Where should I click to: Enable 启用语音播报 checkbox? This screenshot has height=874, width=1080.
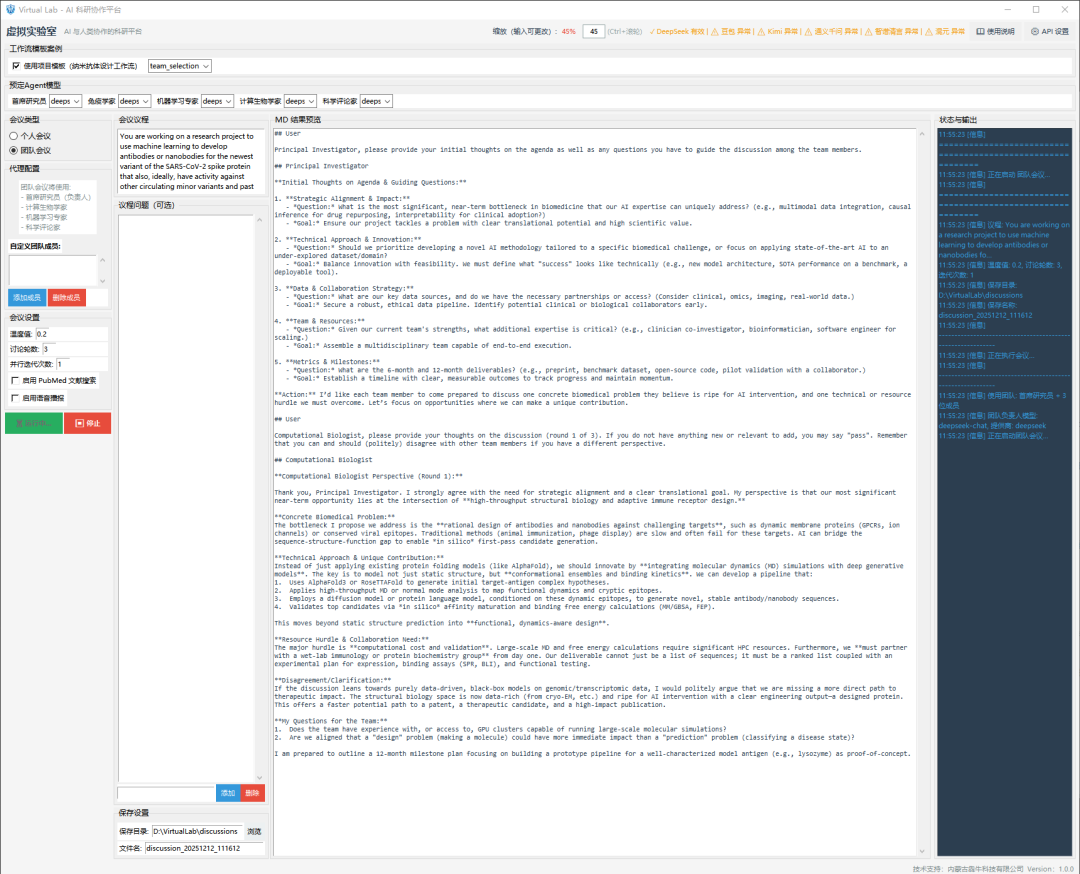coord(15,398)
